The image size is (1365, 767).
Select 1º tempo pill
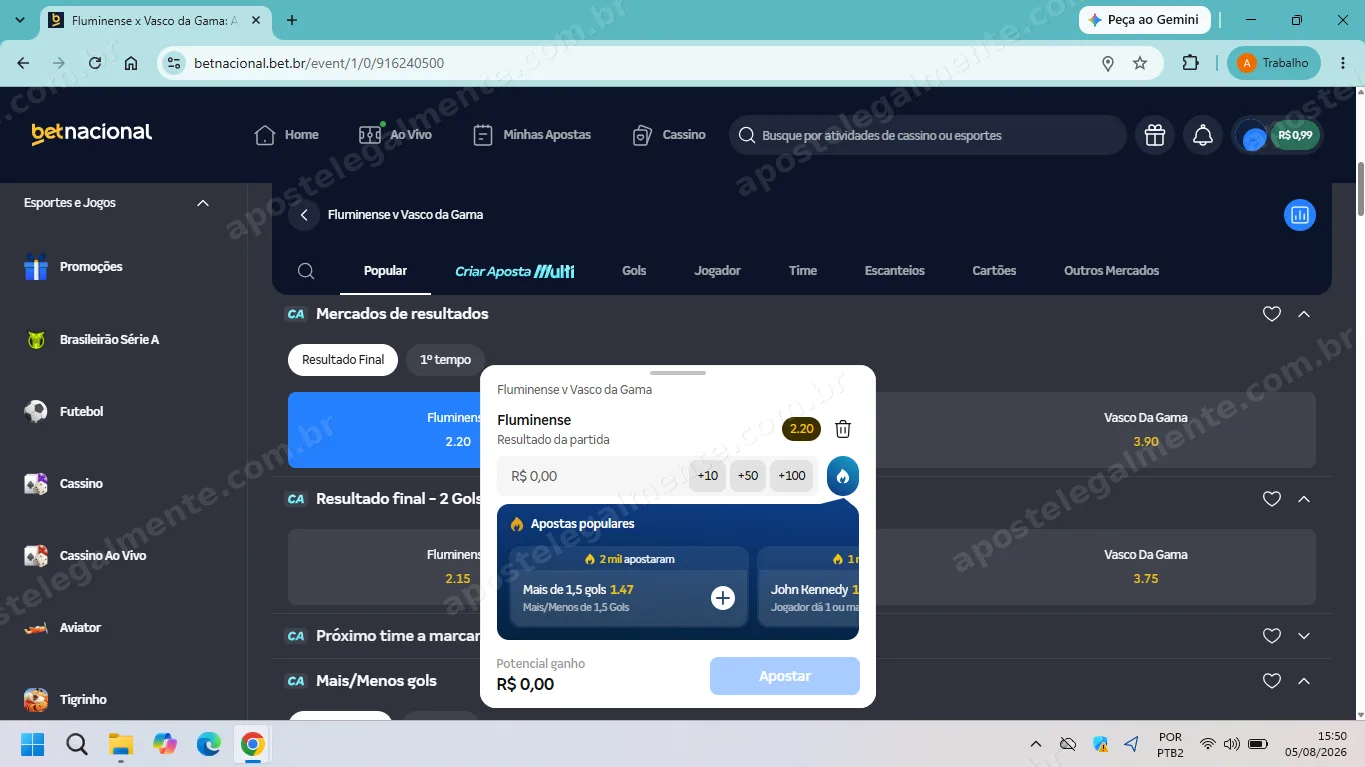(445, 360)
